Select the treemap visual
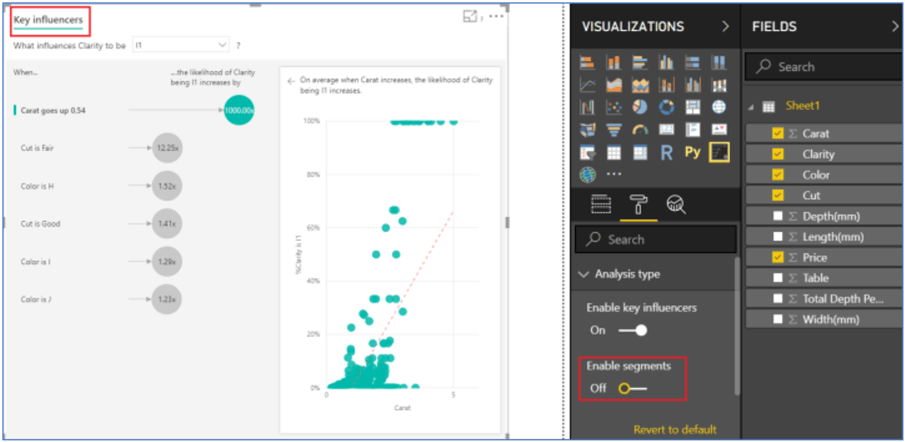The width and height of the screenshot is (905, 442). 693,107
